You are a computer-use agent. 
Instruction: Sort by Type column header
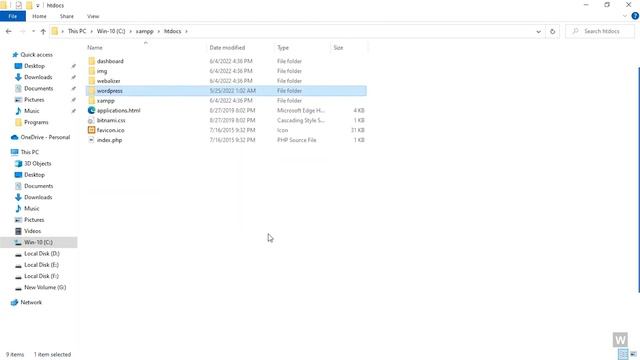(283, 48)
